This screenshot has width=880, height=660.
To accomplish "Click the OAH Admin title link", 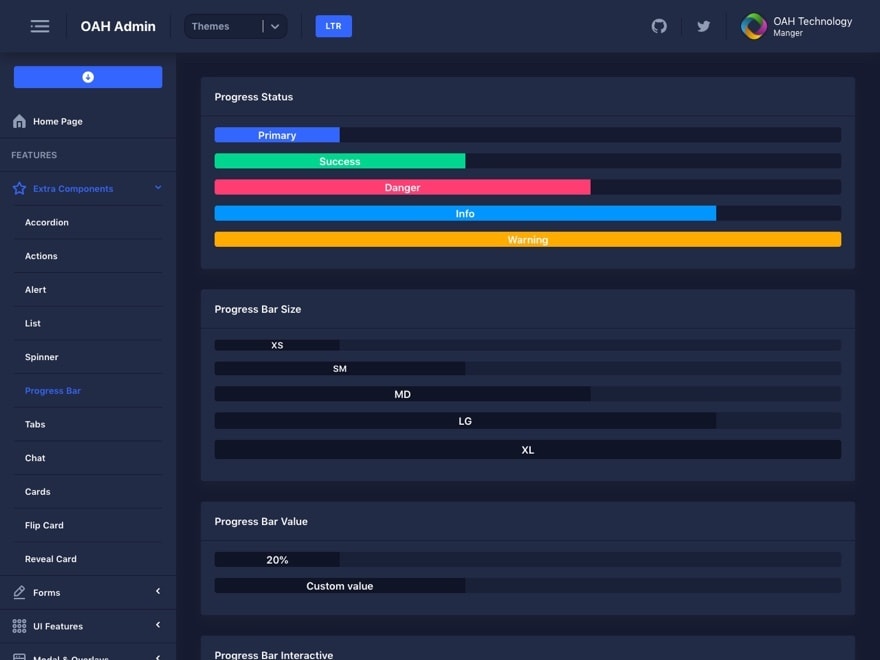I will (x=118, y=26).
